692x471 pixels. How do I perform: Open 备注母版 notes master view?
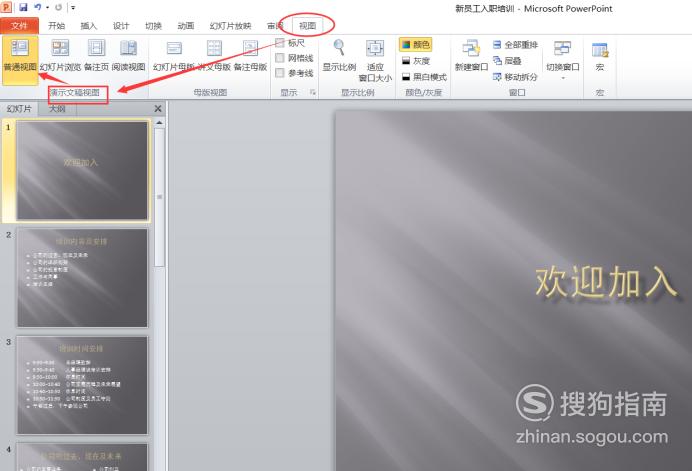[x=250, y=55]
